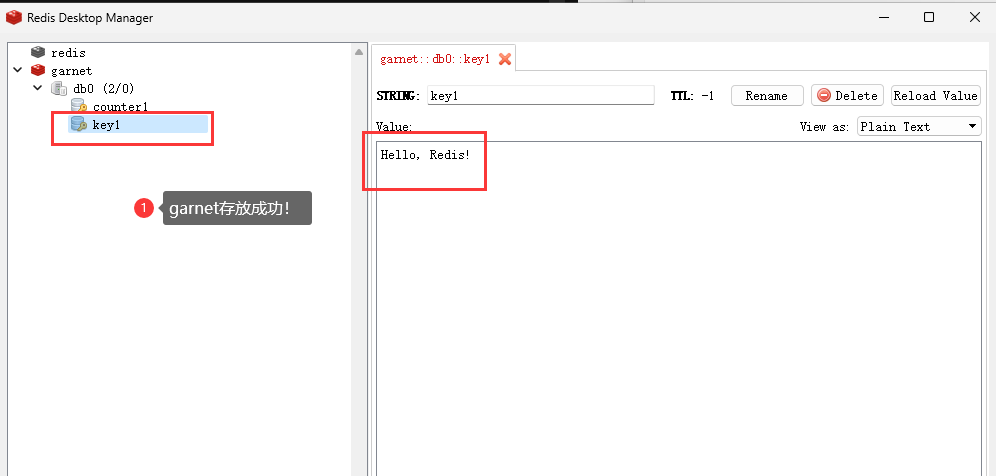Viewport: 996px width, 476px height.
Task: Open the View as Plain Text dropdown
Action: 919,126
